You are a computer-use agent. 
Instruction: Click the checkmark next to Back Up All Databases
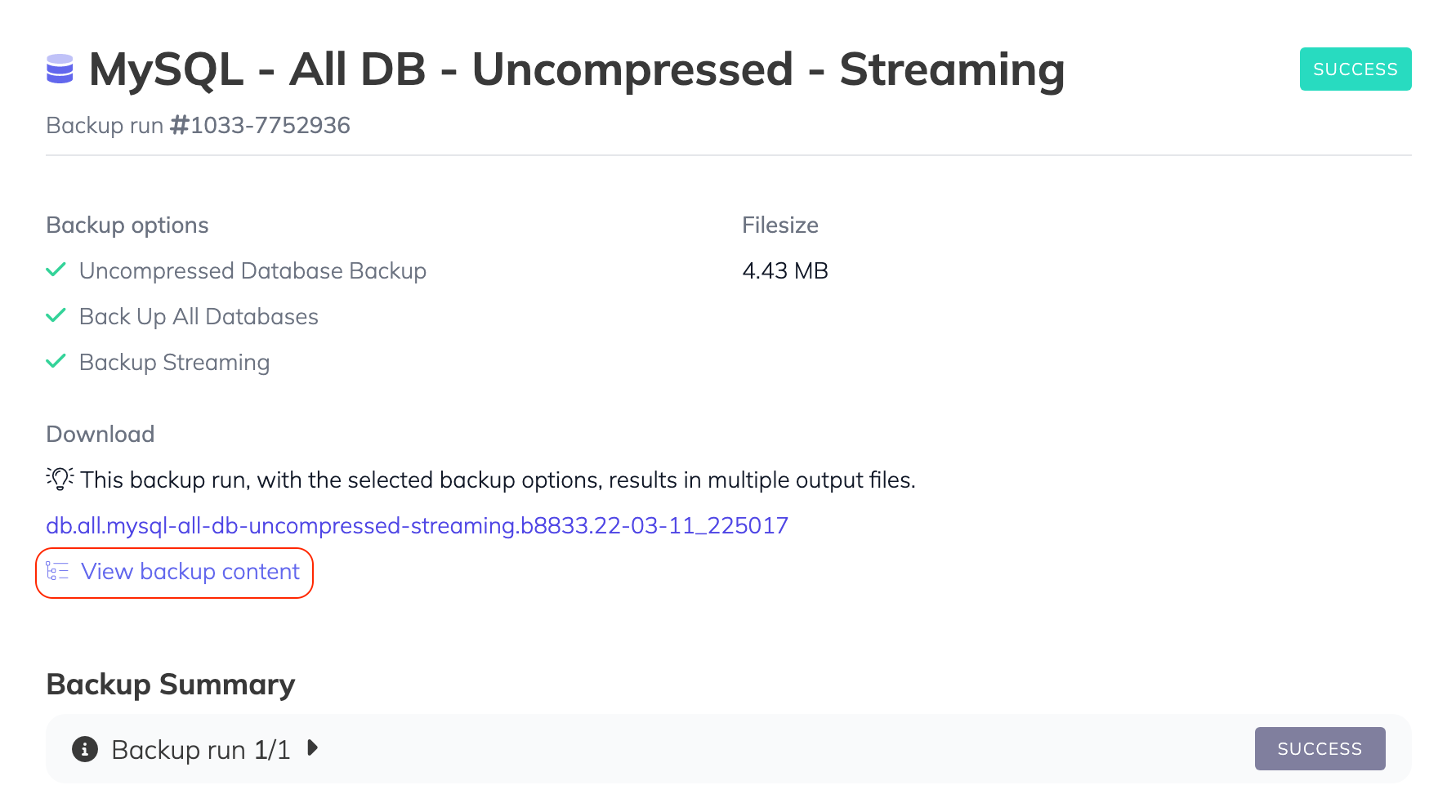pyautogui.click(x=56, y=315)
